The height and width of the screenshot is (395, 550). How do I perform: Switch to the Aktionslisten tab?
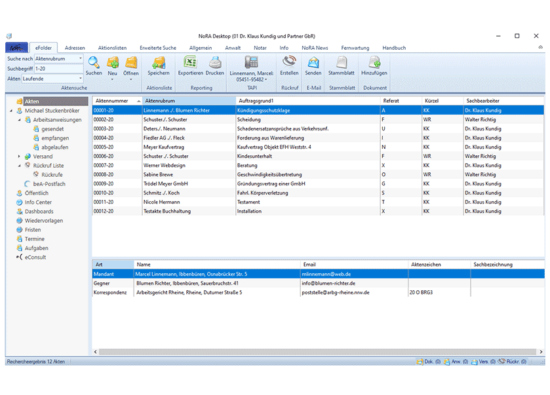click(x=112, y=48)
